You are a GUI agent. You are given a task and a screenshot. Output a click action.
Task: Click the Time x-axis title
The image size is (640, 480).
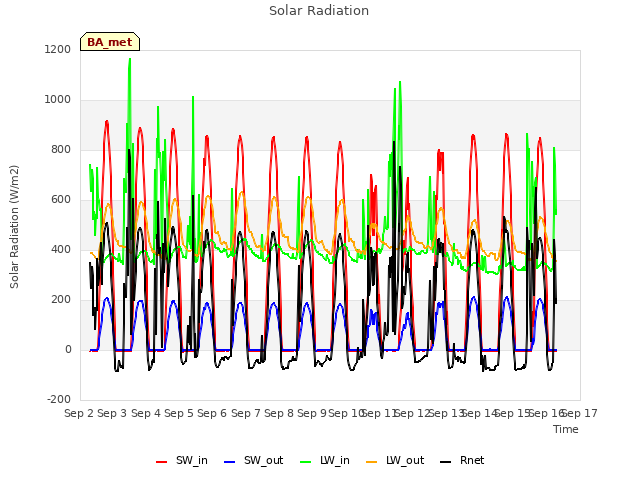point(566,429)
